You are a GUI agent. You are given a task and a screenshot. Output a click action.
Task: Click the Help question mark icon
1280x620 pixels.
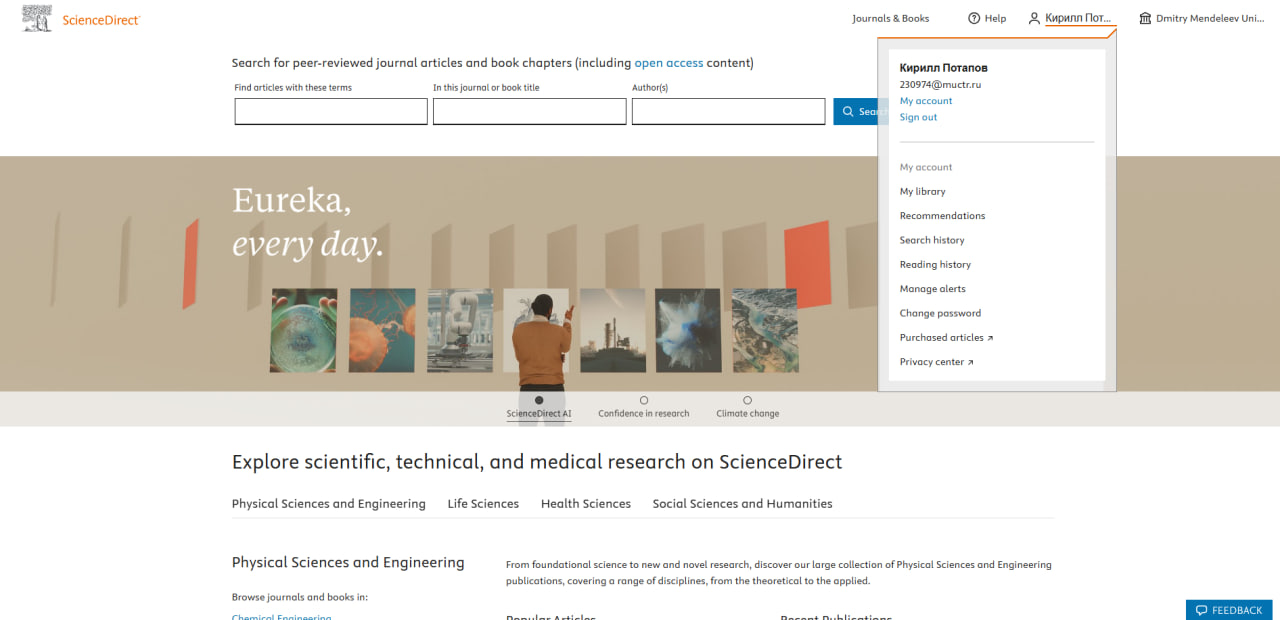click(x=974, y=18)
